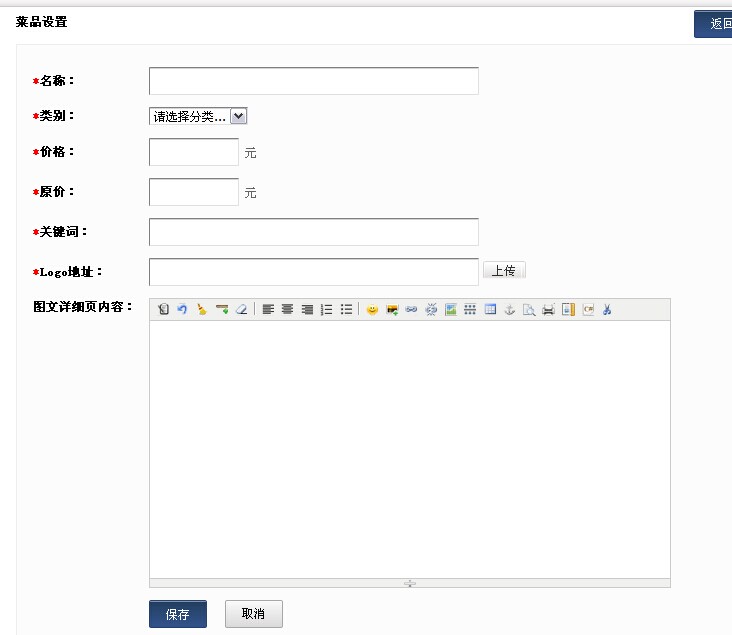Click the scissors cut icon
Viewport: 732px width, 635px height.
point(607,310)
